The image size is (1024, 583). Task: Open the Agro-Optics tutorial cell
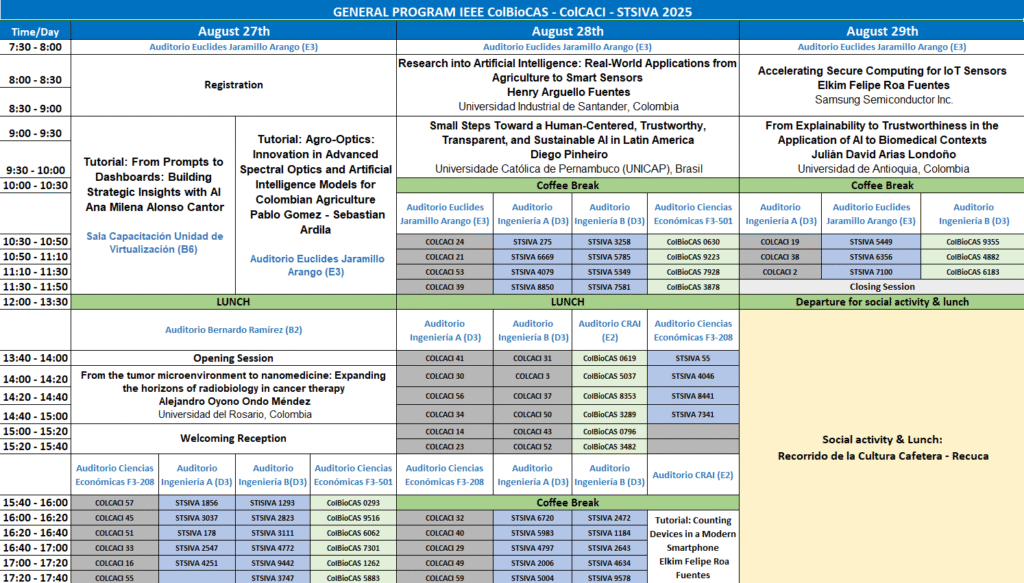click(x=315, y=205)
